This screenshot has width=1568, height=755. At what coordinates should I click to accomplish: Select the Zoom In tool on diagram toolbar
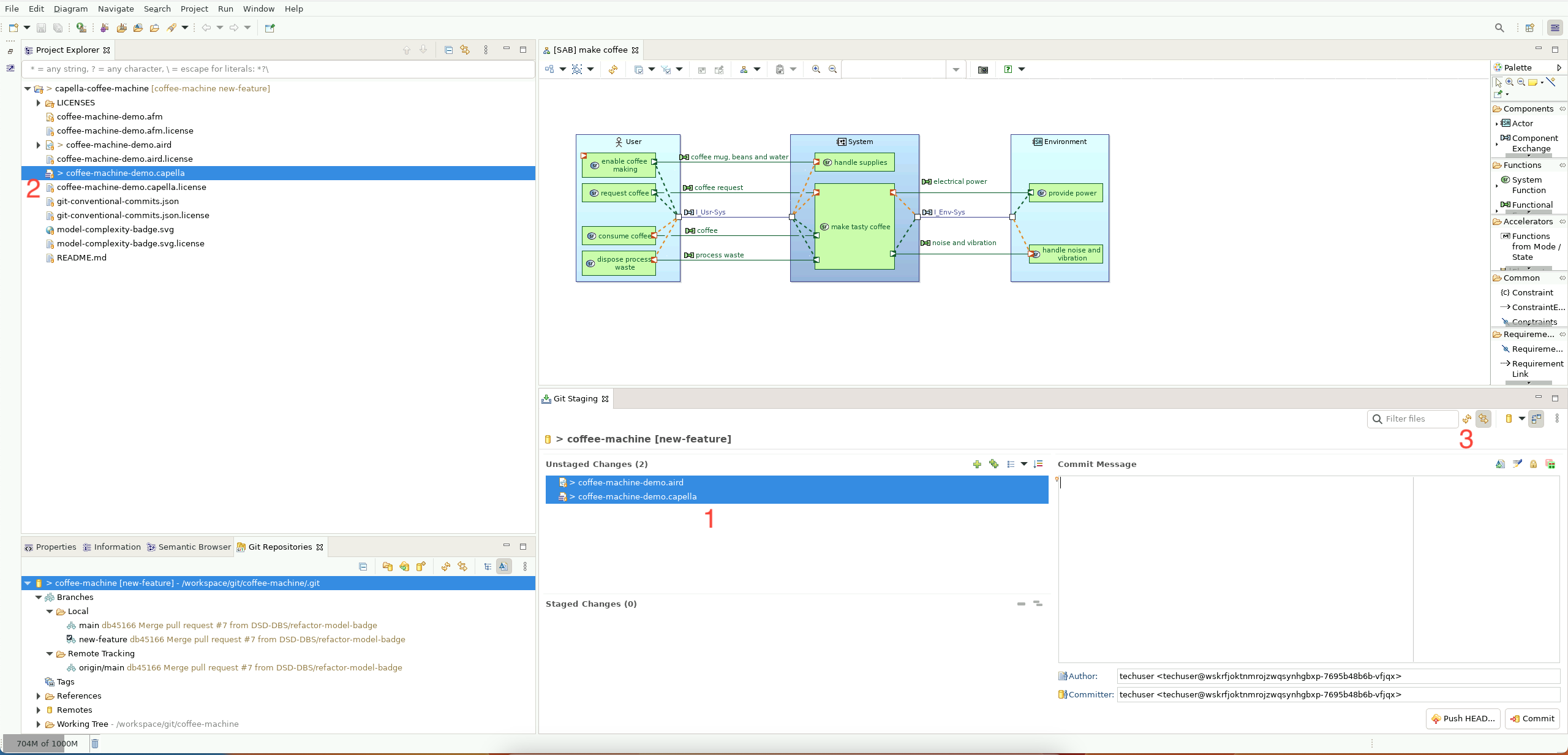click(x=815, y=69)
